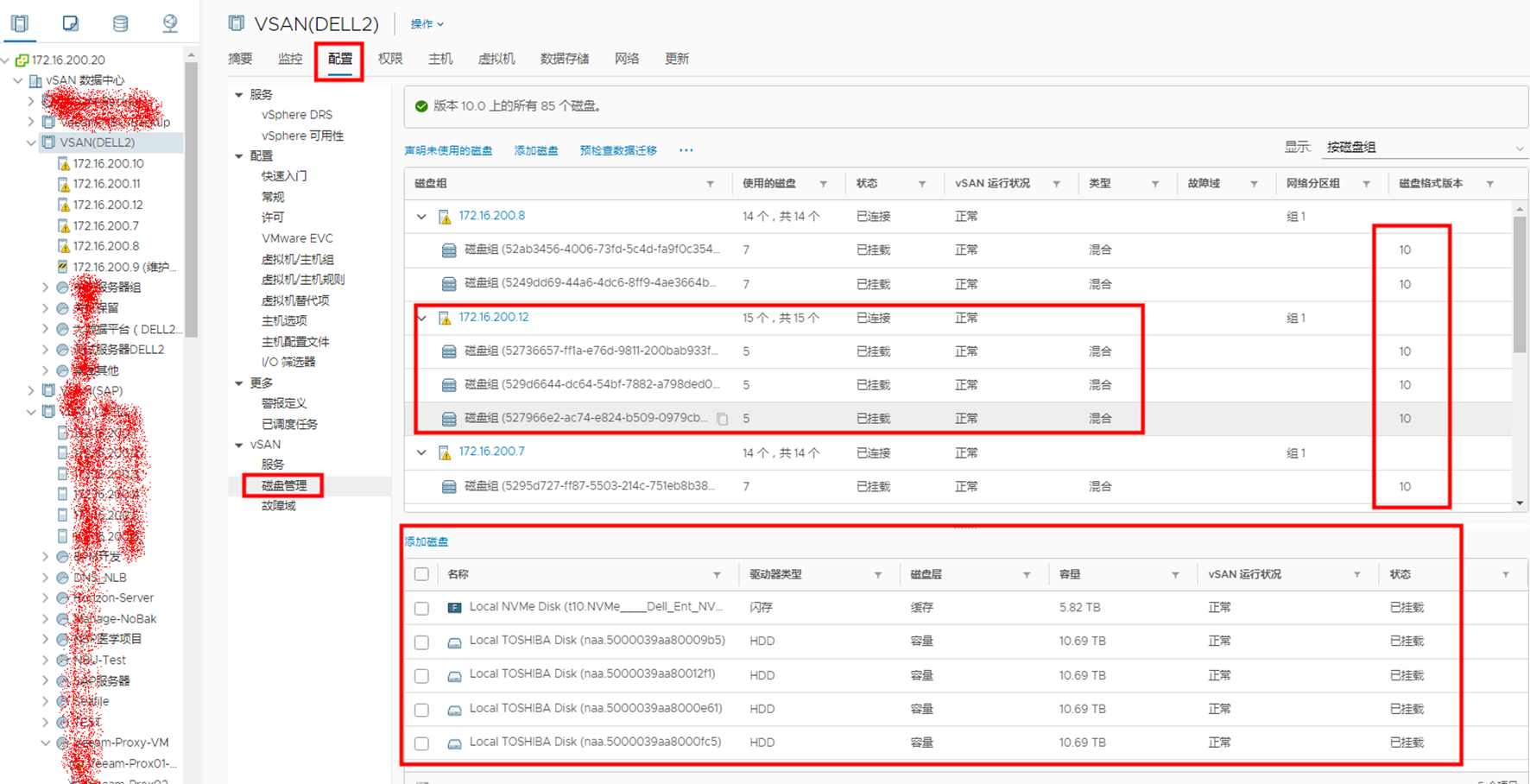Toggle the select-all checkbox in disk list header
Viewport: 1530px width, 784px height.
click(421, 574)
